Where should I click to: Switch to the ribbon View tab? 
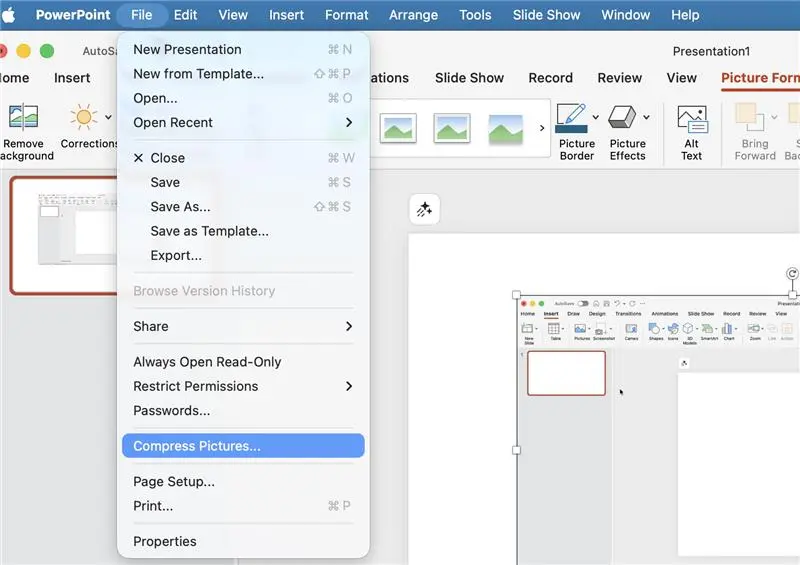click(x=681, y=78)
